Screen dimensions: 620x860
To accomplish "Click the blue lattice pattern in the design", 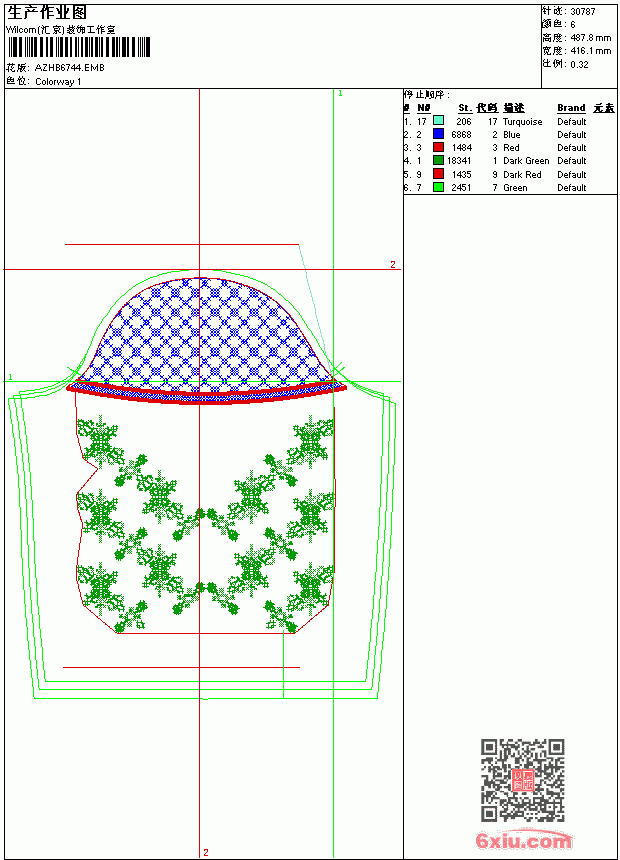I will click(x=203, y=329).
